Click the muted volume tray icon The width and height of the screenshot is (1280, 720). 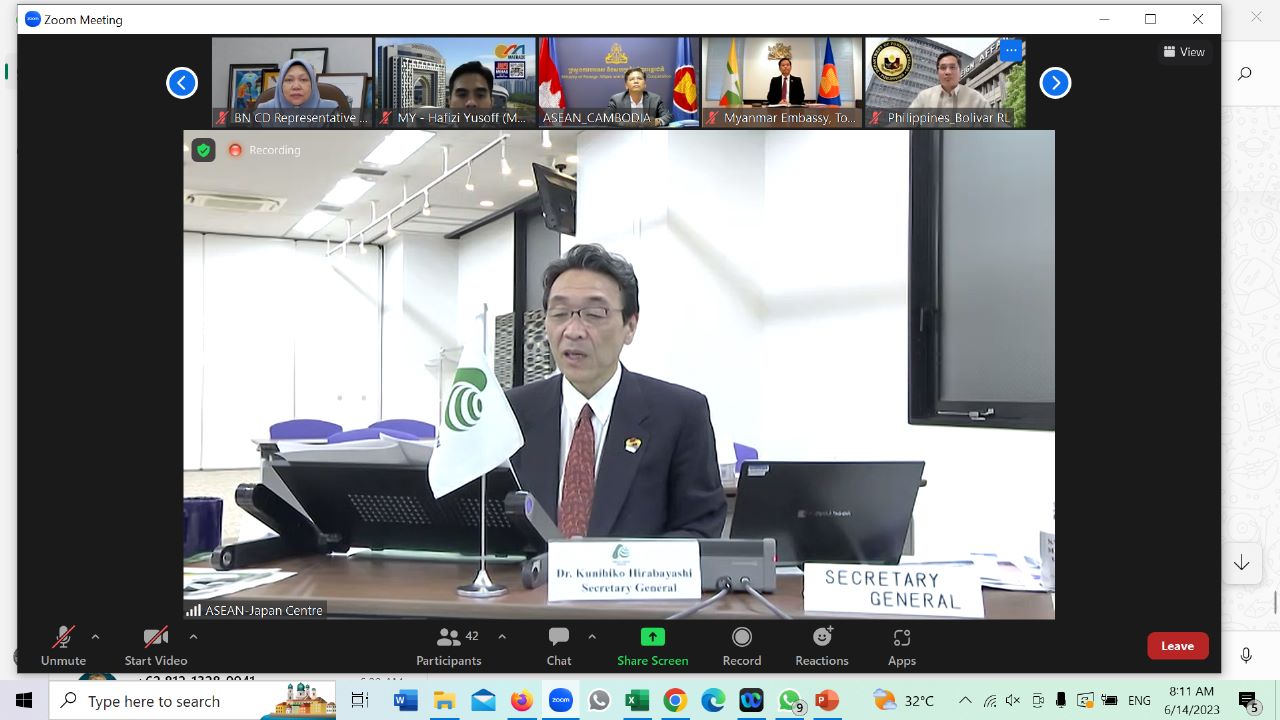1013,700
